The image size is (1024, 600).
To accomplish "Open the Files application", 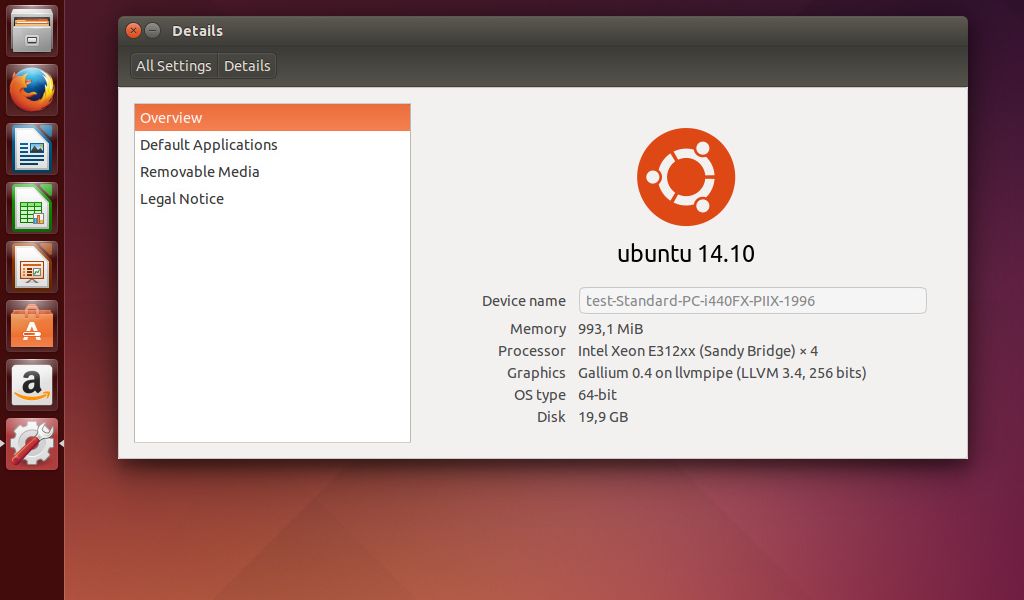I will [x=31, y=30].
